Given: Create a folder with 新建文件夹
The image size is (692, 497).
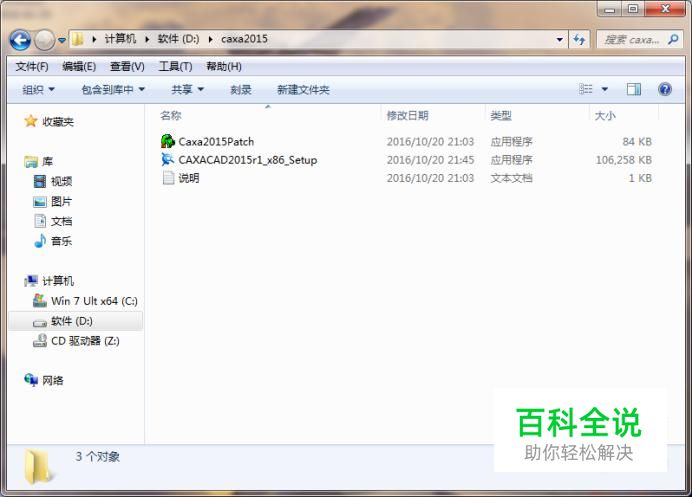Looking at the screenshot, I should (x=303, y=90).
